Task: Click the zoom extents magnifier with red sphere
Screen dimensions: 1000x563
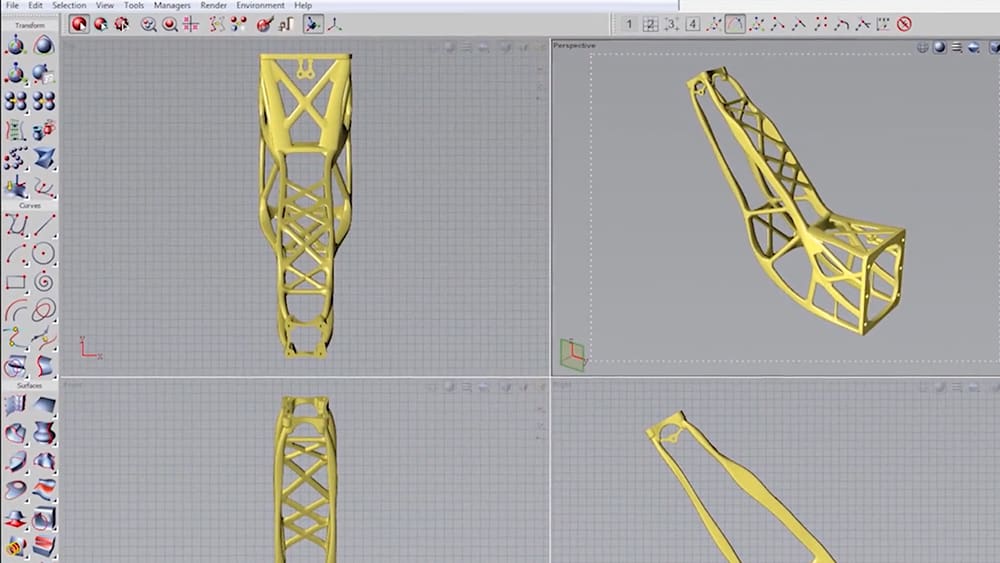Action: click(170, 24)
